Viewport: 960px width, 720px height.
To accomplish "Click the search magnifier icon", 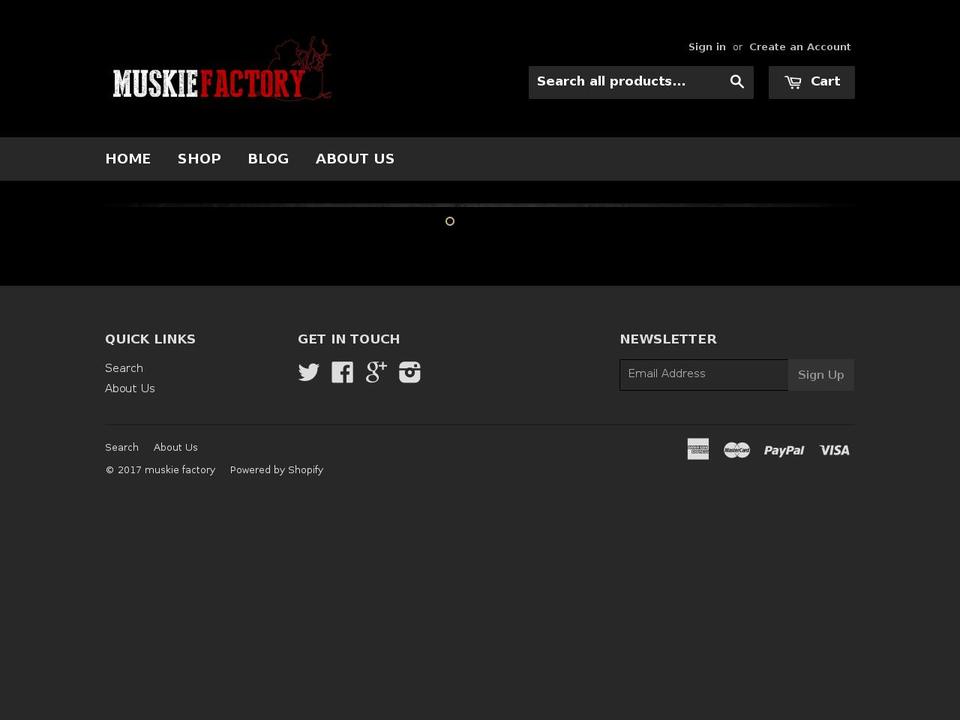I will (x=737, y=81).
